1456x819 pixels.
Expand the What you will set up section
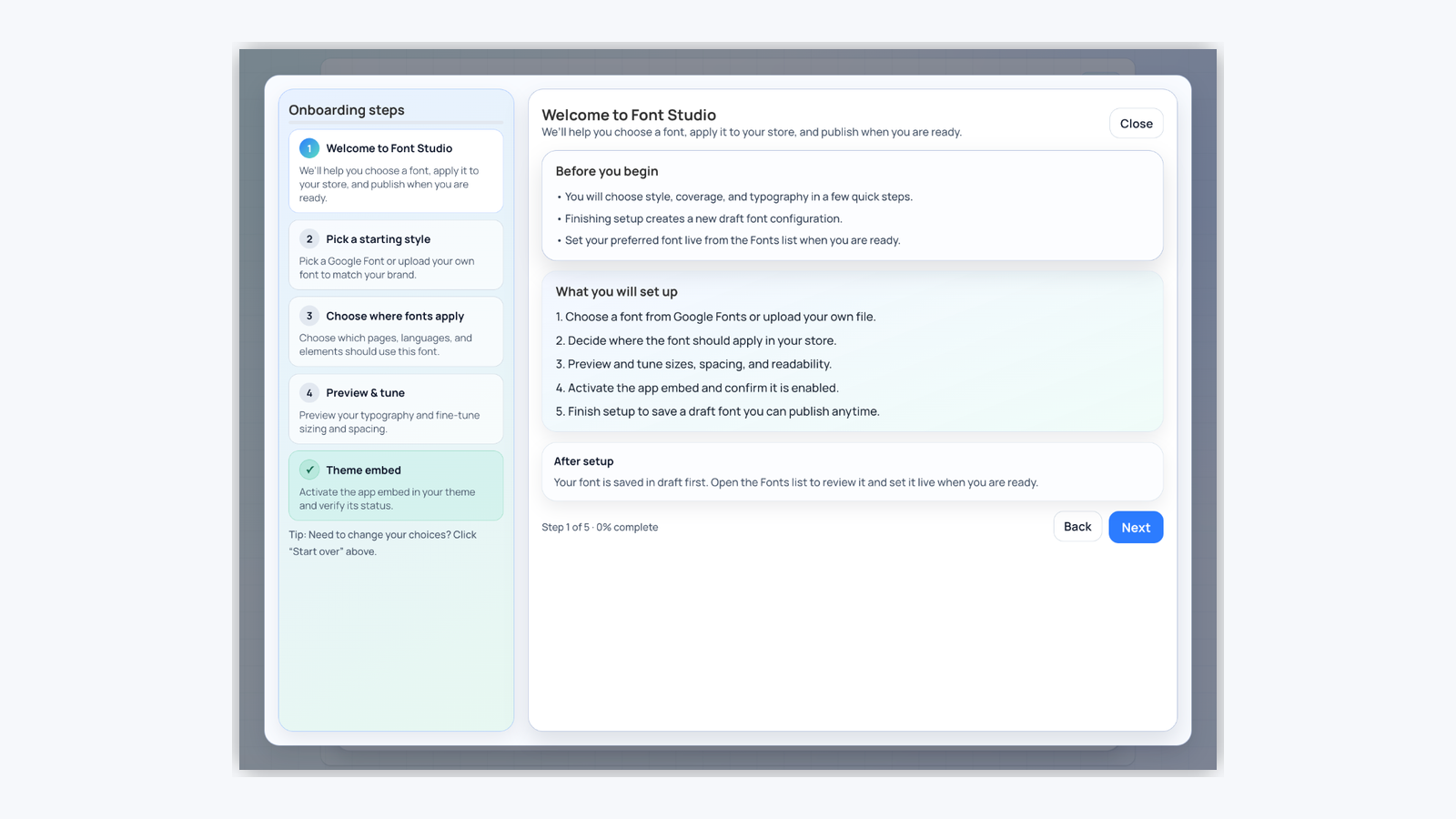point(616,291)
